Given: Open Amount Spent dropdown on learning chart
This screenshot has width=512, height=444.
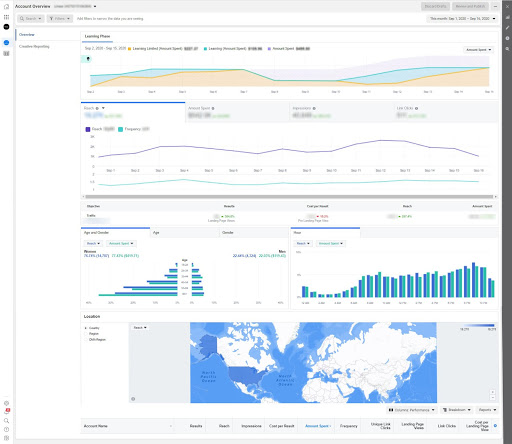Looking at the screenshot, I should [x=479, y=50].
